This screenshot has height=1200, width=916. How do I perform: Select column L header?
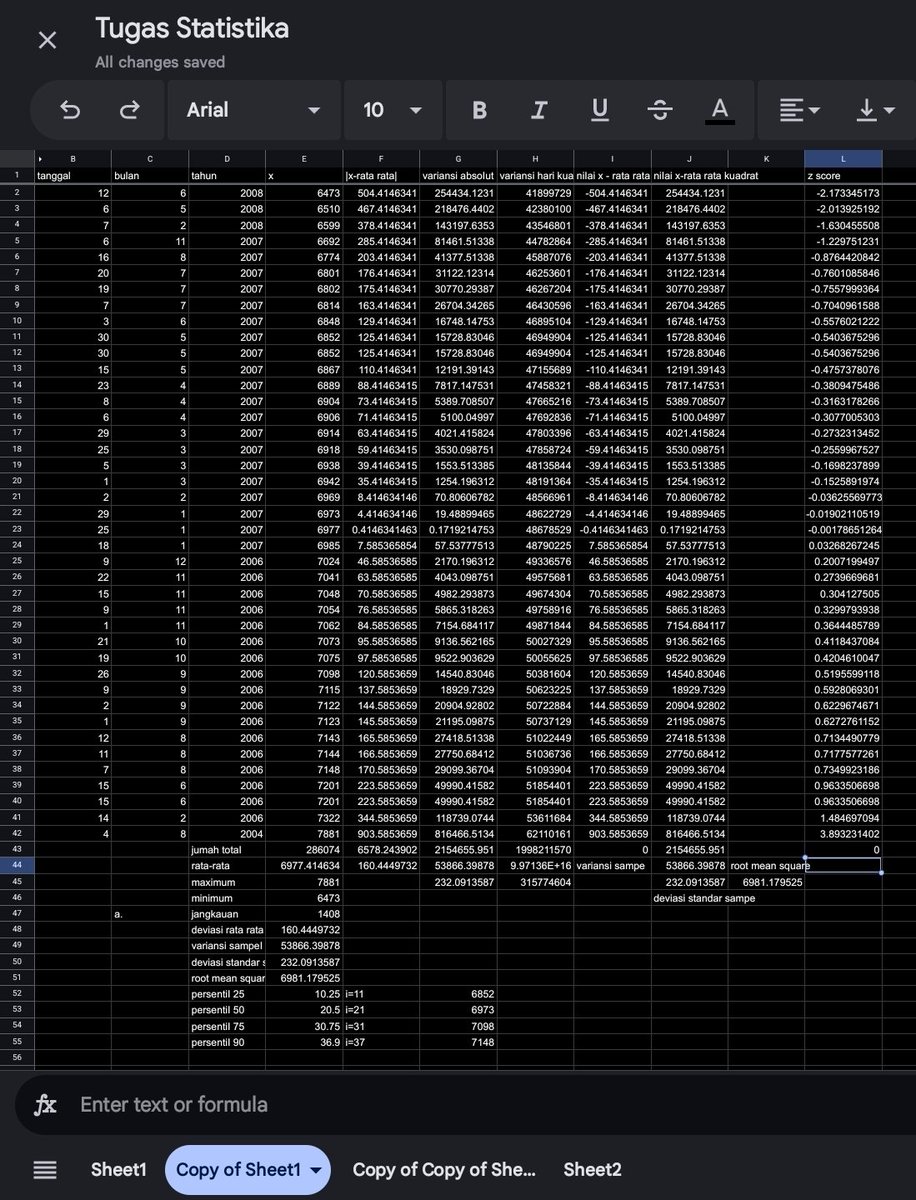click(x=843, y=159)
